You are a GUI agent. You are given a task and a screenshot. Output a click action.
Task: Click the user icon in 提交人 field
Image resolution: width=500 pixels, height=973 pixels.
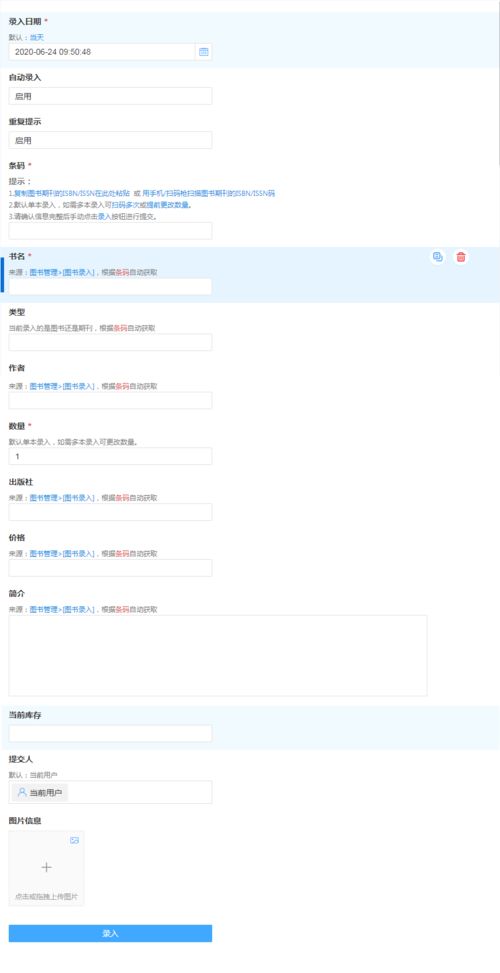click(22, 792)
